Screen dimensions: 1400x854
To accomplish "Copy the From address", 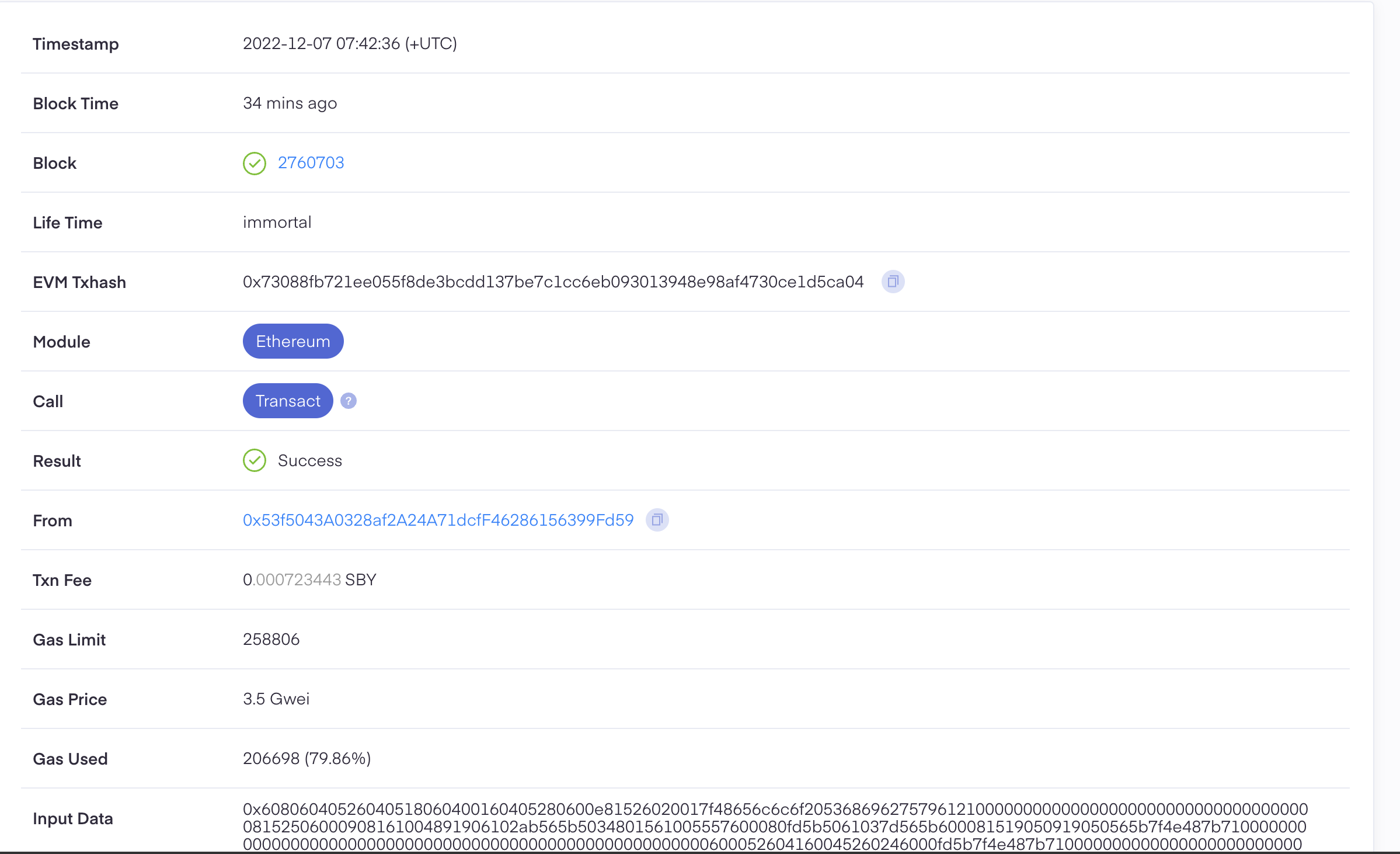I will [x=657, y=520].
